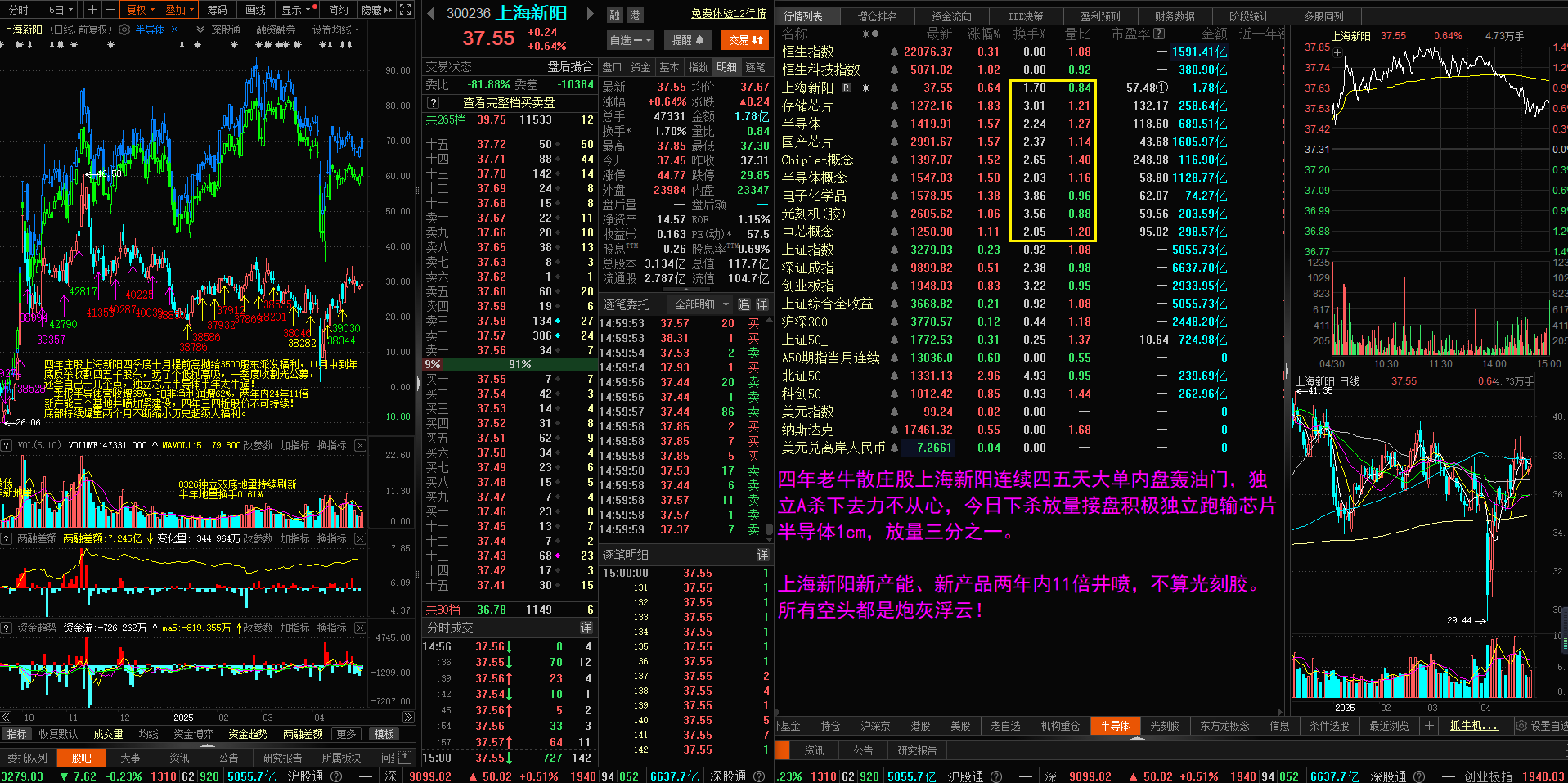Viewport: 1568px width, 783px height.
Task: Switch to the 增仓排名 tab
Action: tap(878, 16)
